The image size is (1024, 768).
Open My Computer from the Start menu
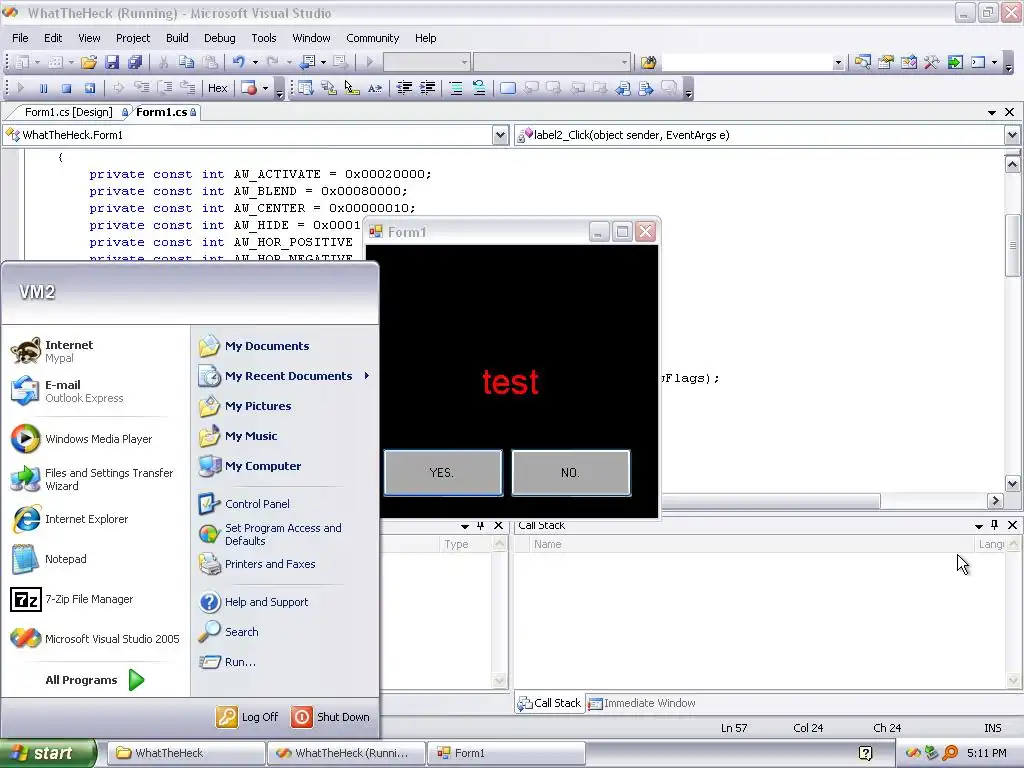click(250, 466)
